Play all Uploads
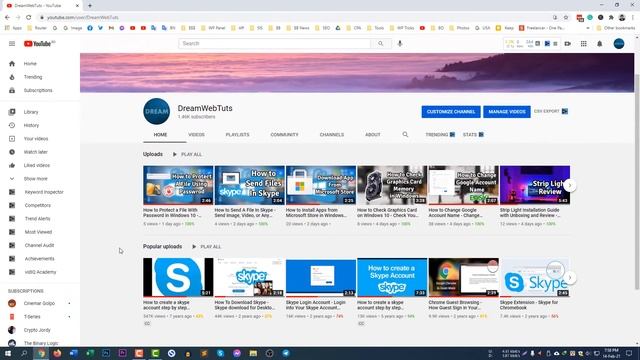This screenshot has width=640, height=360. pos(187,154)
